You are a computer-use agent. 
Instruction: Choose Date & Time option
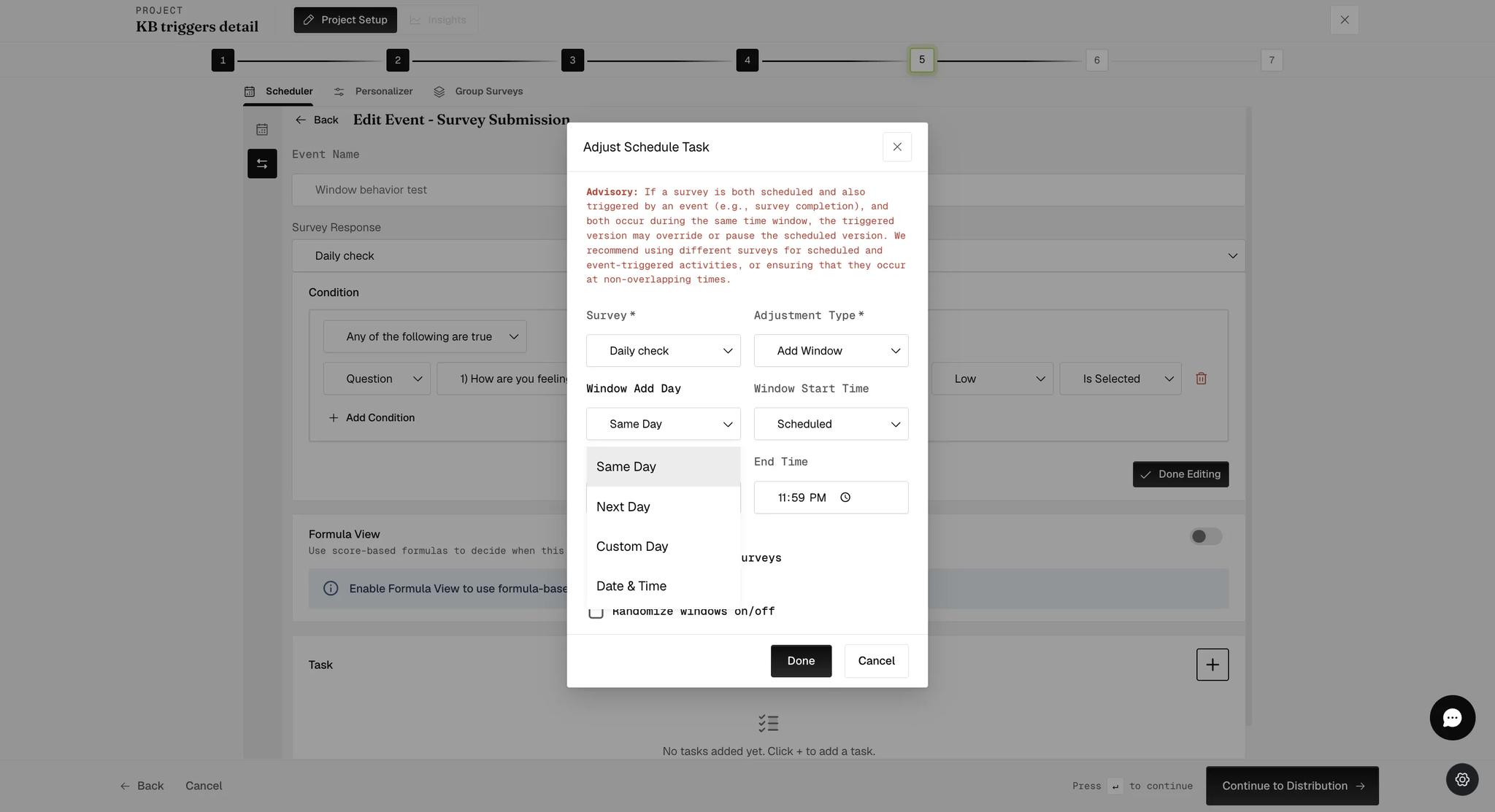pos(663,587)
